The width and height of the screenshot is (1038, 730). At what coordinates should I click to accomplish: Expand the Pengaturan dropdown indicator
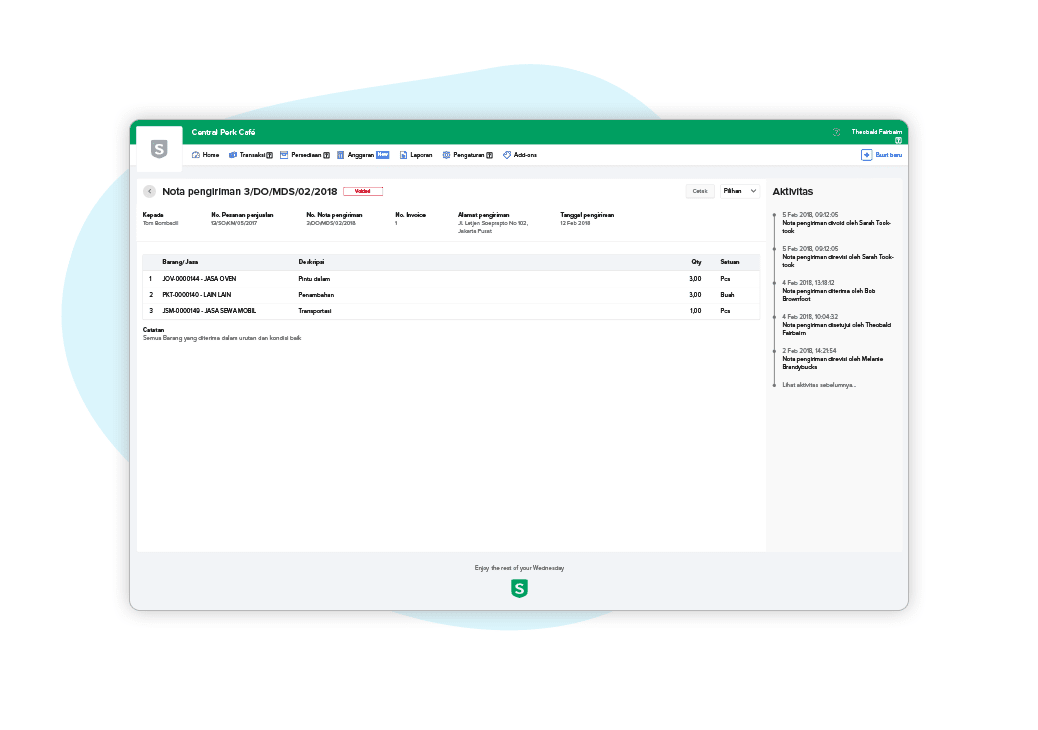[x=489, y=156]
